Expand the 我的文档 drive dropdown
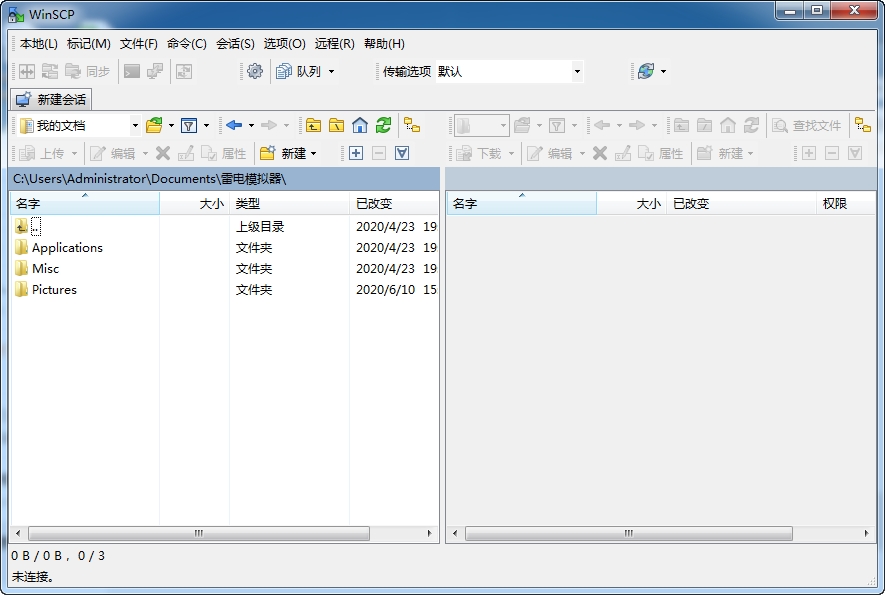Screen dimensions: 885x595 click(135, 126)
